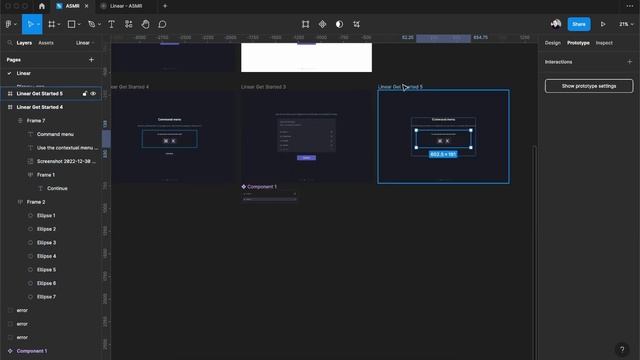Switch to the Inspect tab

[x=604, y=43]
